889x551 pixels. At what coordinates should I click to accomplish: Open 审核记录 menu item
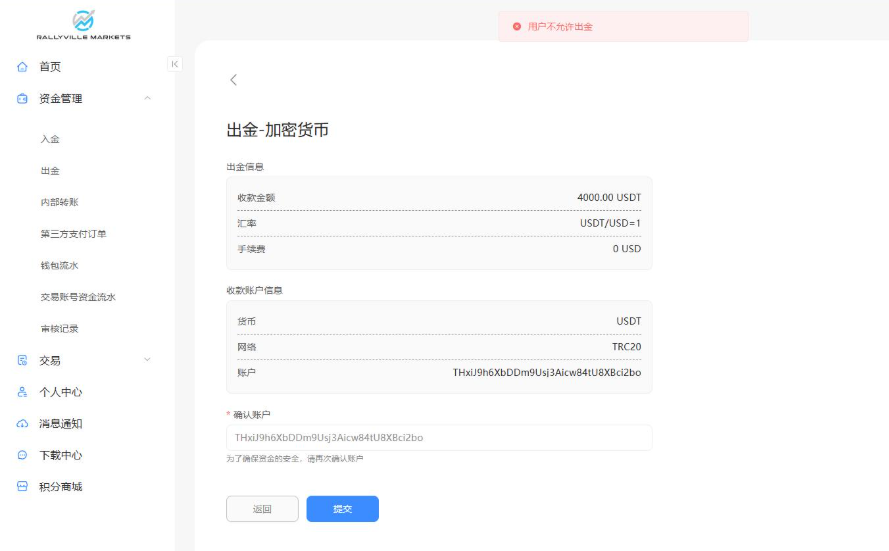click(x=59, y=328)
